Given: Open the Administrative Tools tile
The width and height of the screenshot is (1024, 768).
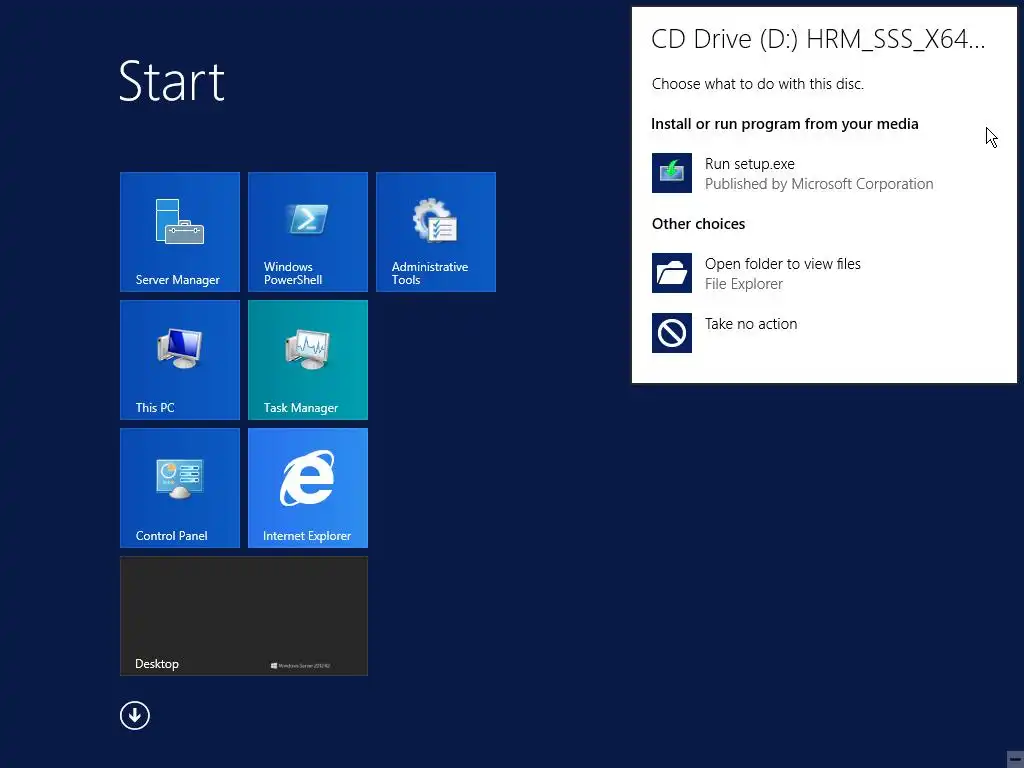Looking at the screenshot, I should pyautogui.click(x=436, y=232).
